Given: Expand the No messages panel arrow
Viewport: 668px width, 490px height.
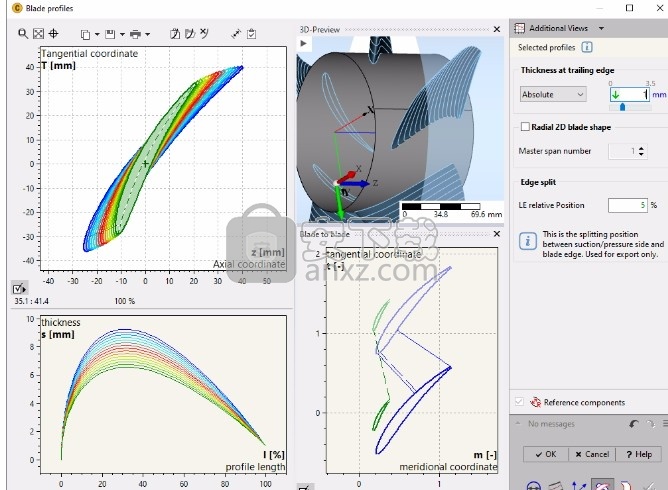Looking at the screenshot, I should coord(518,423).
